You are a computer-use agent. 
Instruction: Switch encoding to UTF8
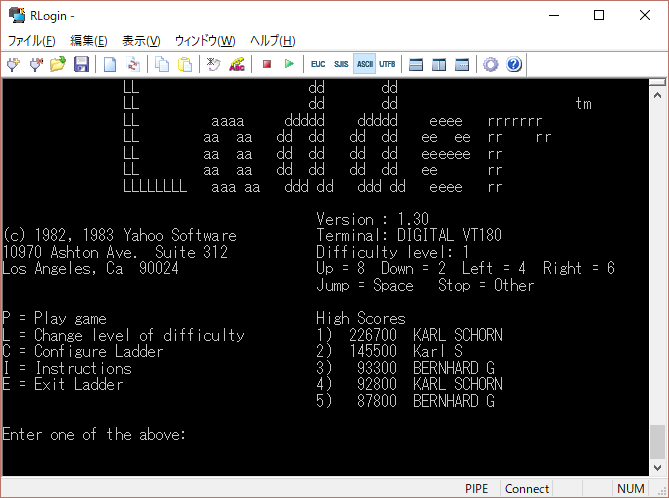[x=387, y=64]
